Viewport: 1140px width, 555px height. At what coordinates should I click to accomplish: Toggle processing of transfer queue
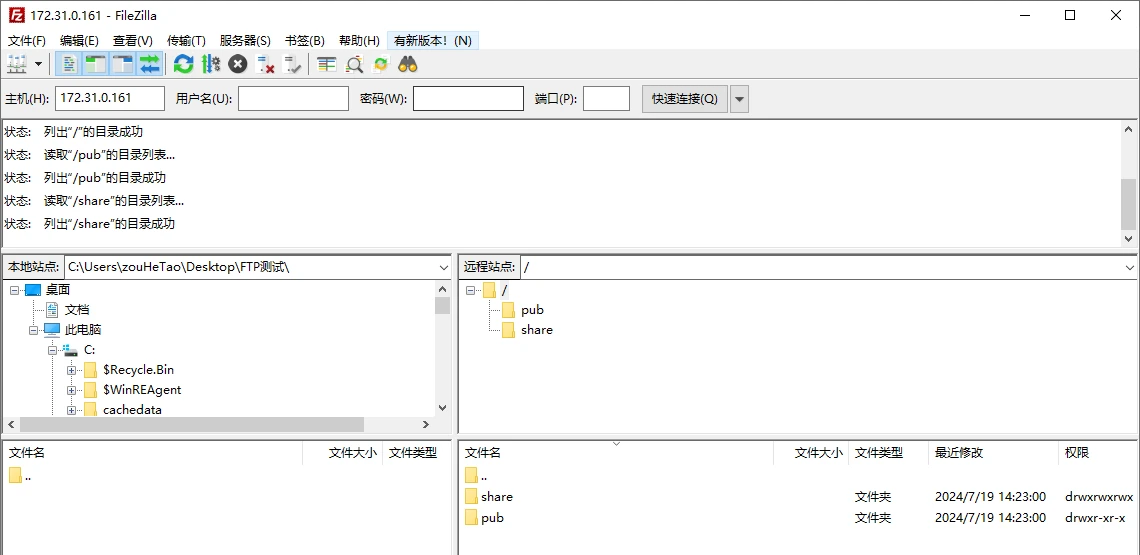point(211,65)
